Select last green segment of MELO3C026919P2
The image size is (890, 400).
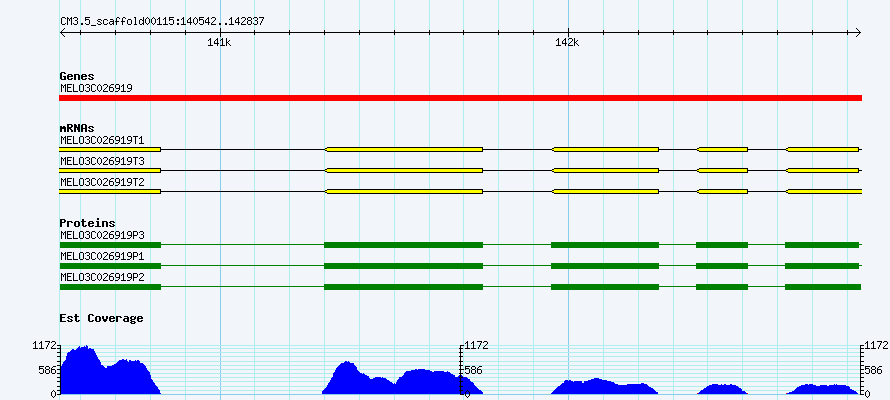[x=823, y=287]
